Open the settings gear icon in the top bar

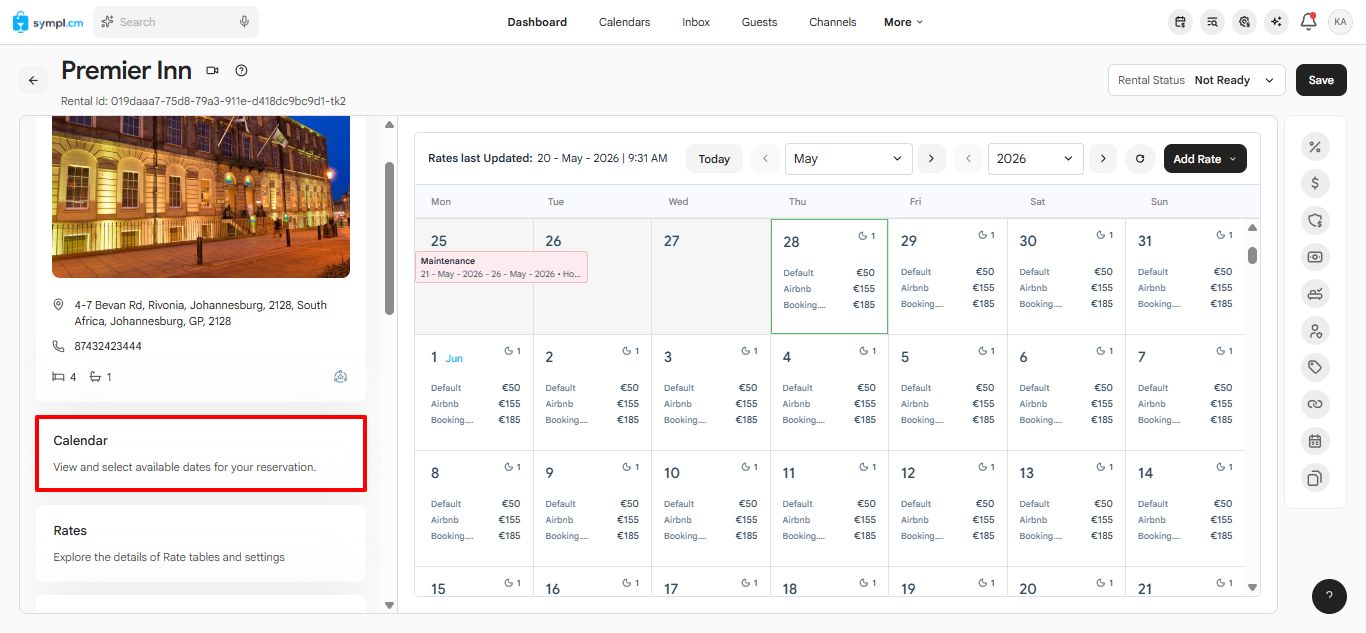pyautogui.click(x=1244, y=22)
